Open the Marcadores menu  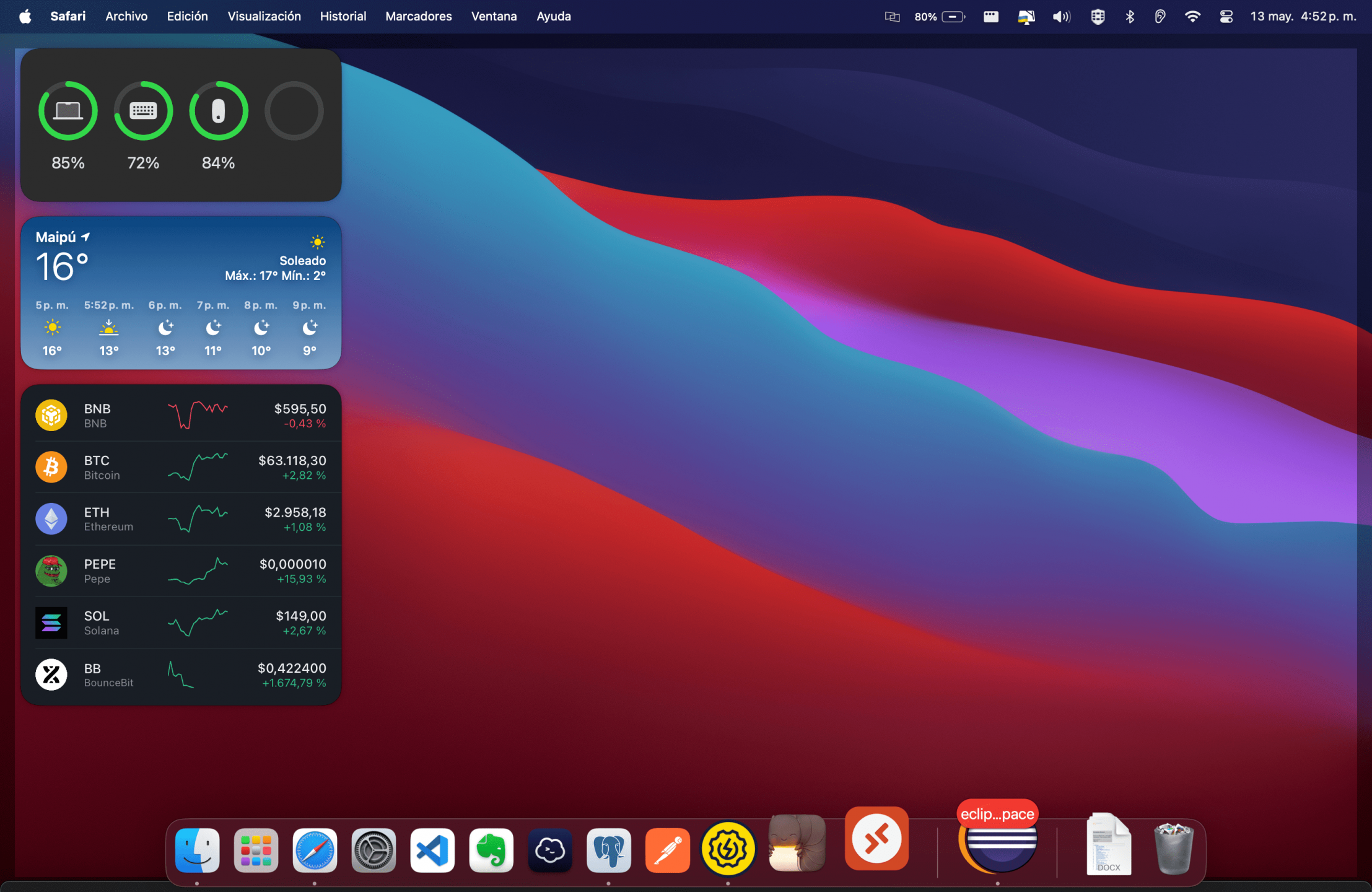(418, 17)
